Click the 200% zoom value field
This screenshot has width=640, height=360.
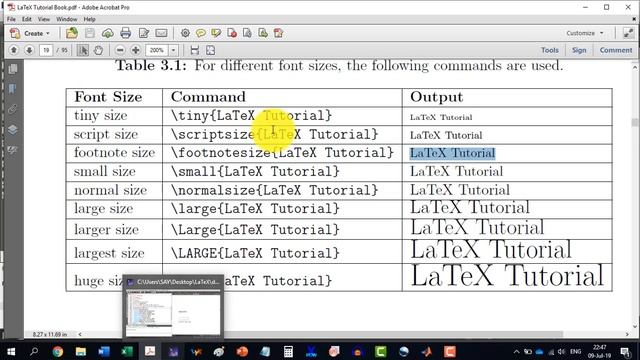[x=157, y=50]
